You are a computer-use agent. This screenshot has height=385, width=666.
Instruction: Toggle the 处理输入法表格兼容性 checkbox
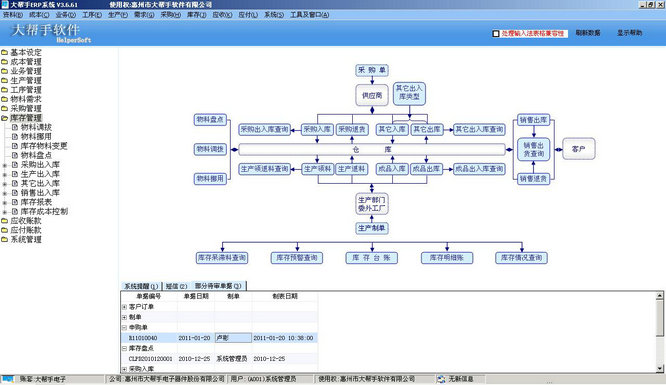point(496,33)
